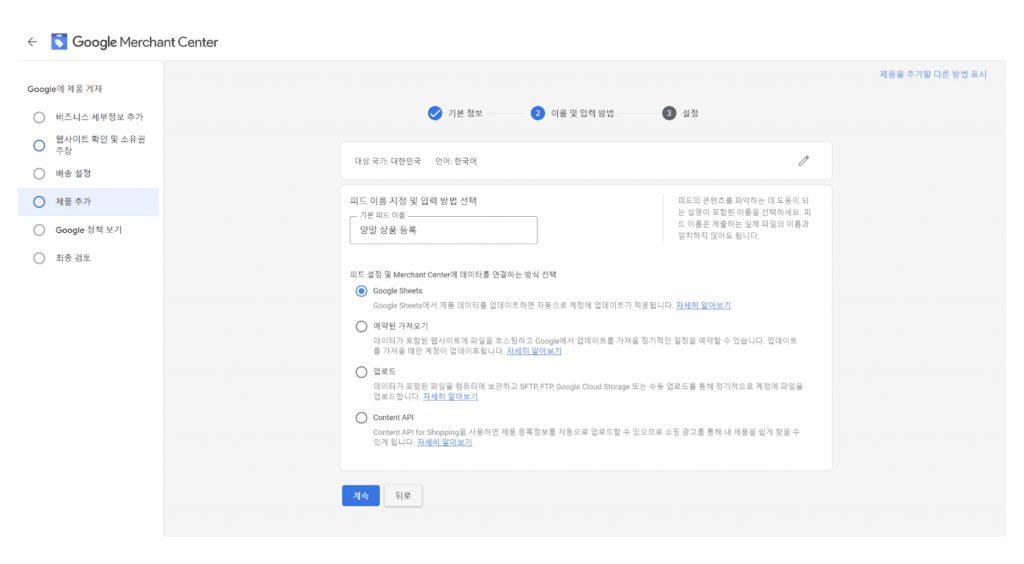
Task: Click the 기본 피드 이름 input field
Action: pos(443,230)
